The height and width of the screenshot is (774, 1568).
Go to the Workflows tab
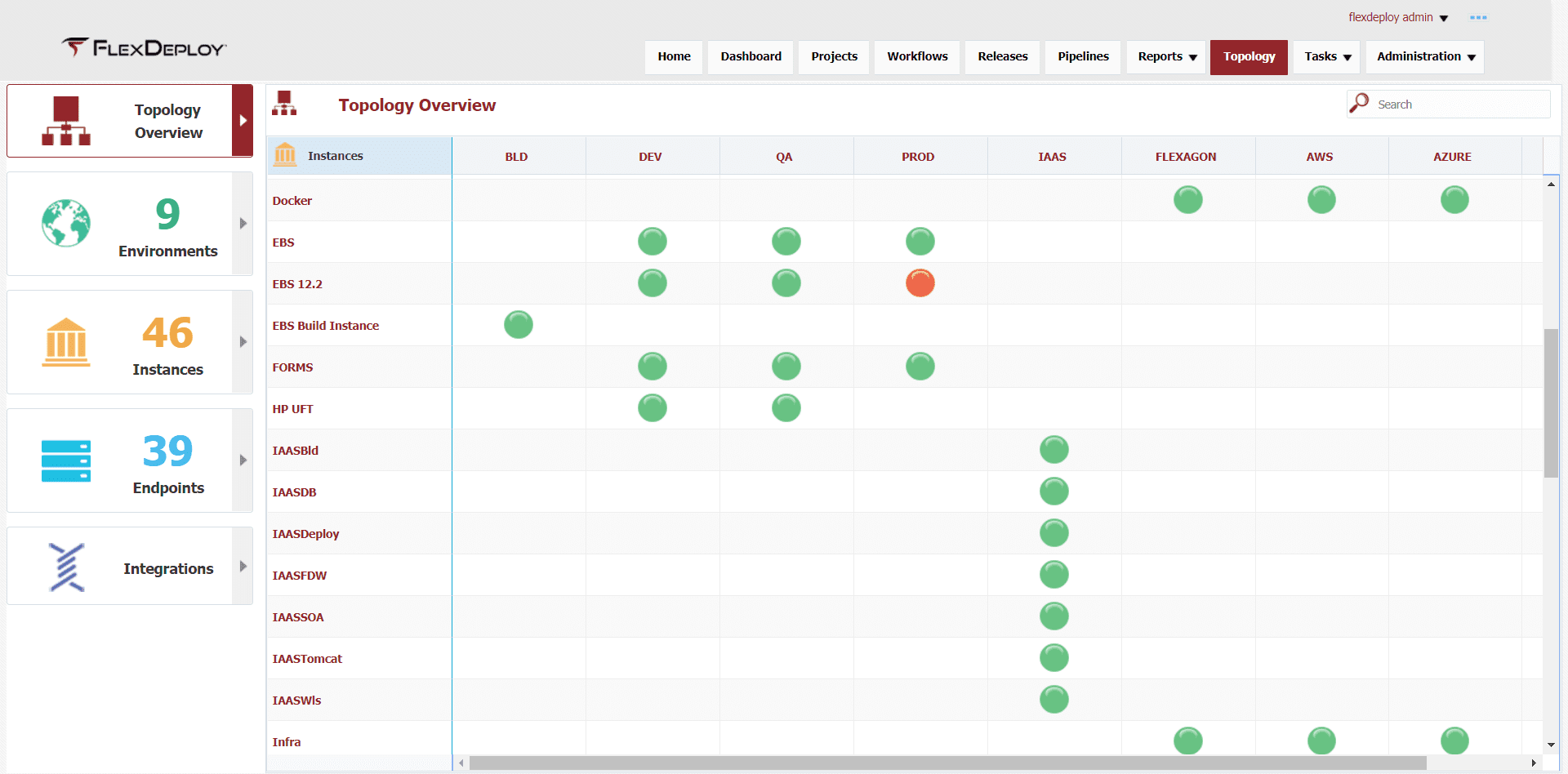click(917, 57)
